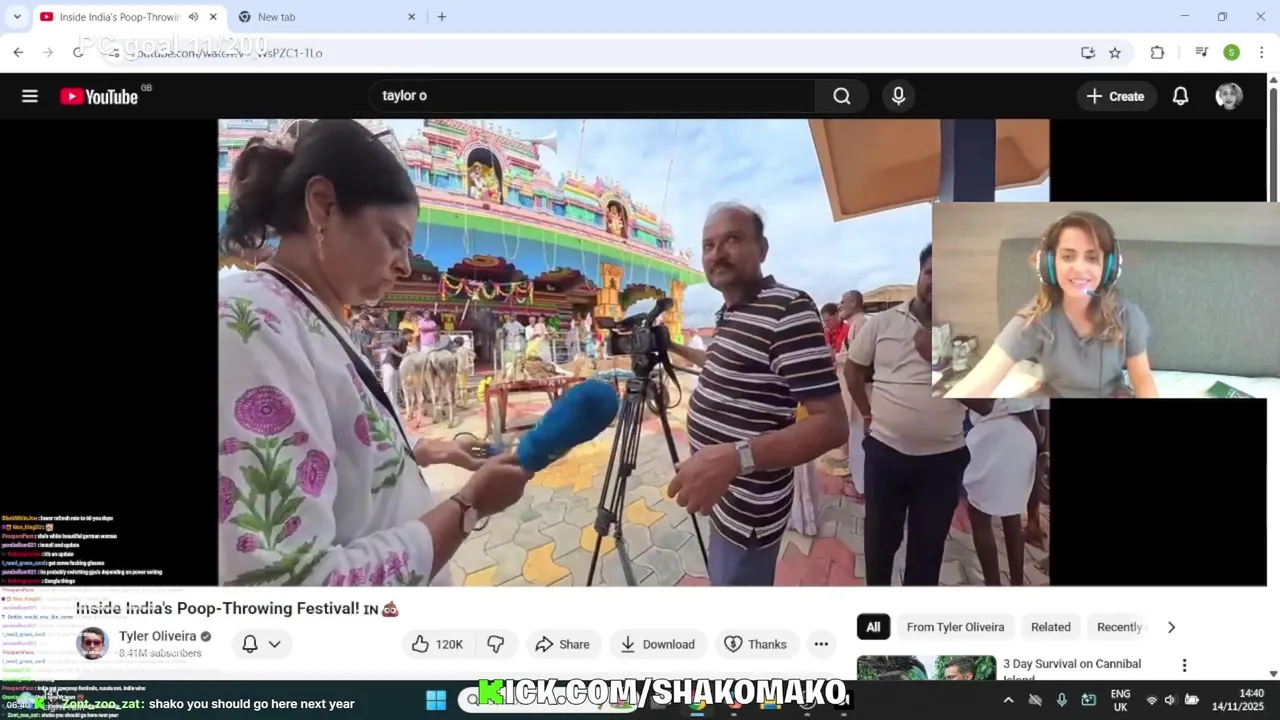Open Chrome three-dot menu

[1261, 52]
